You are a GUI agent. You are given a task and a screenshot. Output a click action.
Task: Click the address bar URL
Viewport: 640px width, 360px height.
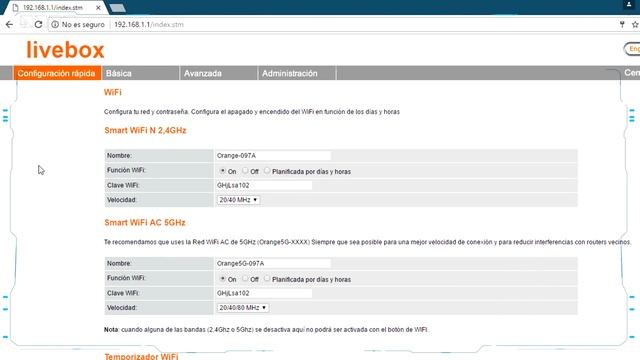tap(149, 24)
